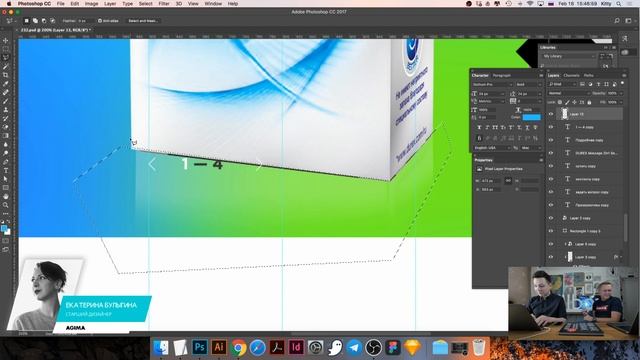Select the Healing Brush tool

(6, 92)
